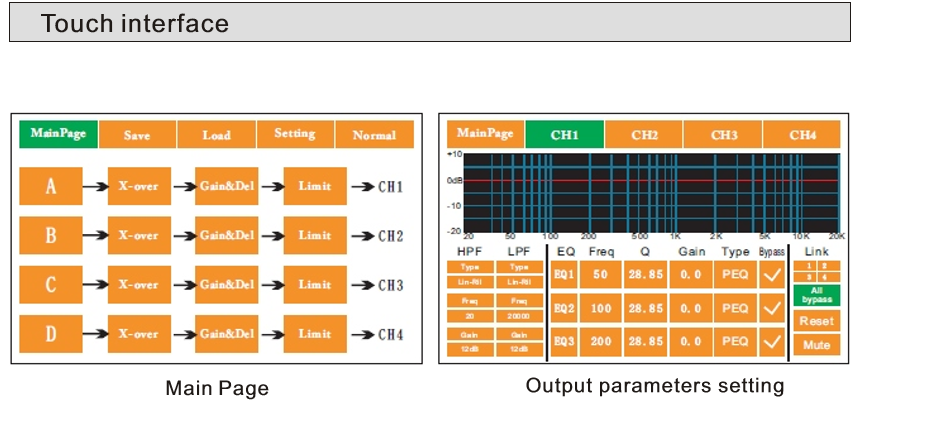Open Limit block feeding CH4
934x434 pixels.
pyautogui.click(x=315, y=333)
